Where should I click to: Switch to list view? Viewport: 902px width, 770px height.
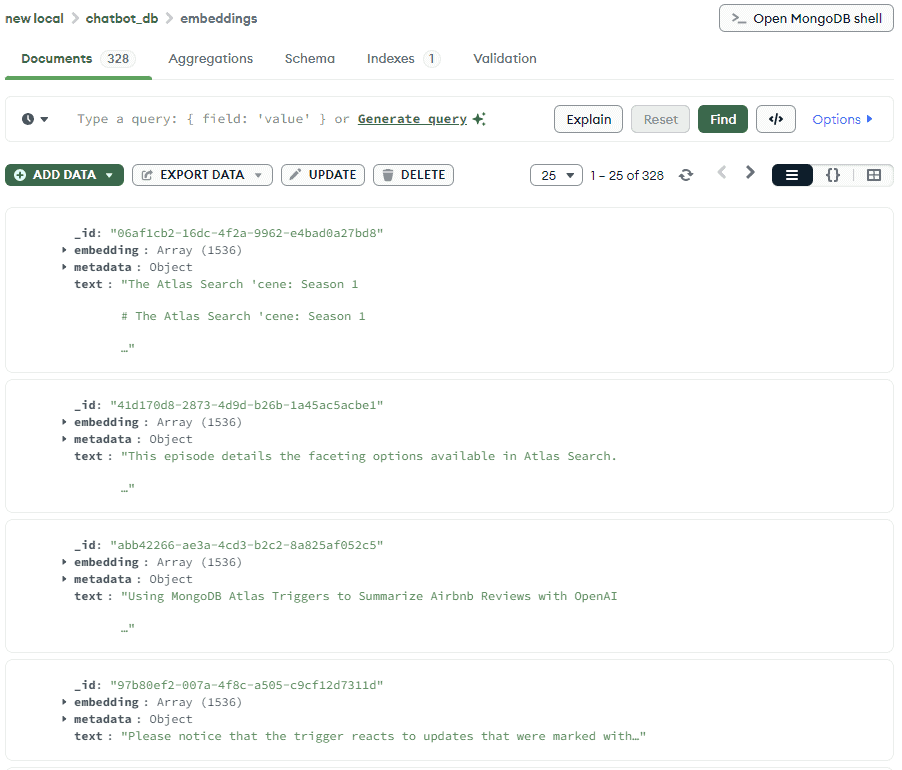[792, 175]
